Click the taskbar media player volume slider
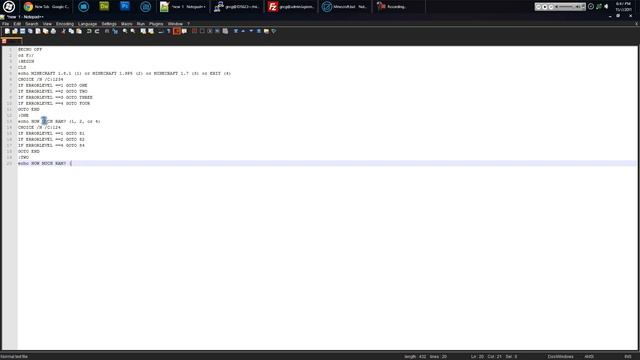Viewport: 640px width, 360px height. coord(567,7)
